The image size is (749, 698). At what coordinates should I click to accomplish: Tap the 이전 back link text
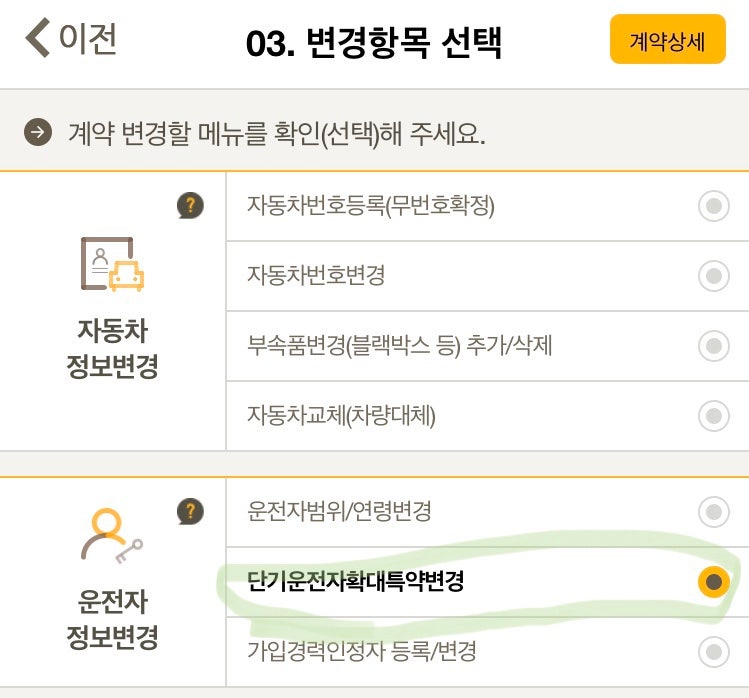click(x=88, y=39)
